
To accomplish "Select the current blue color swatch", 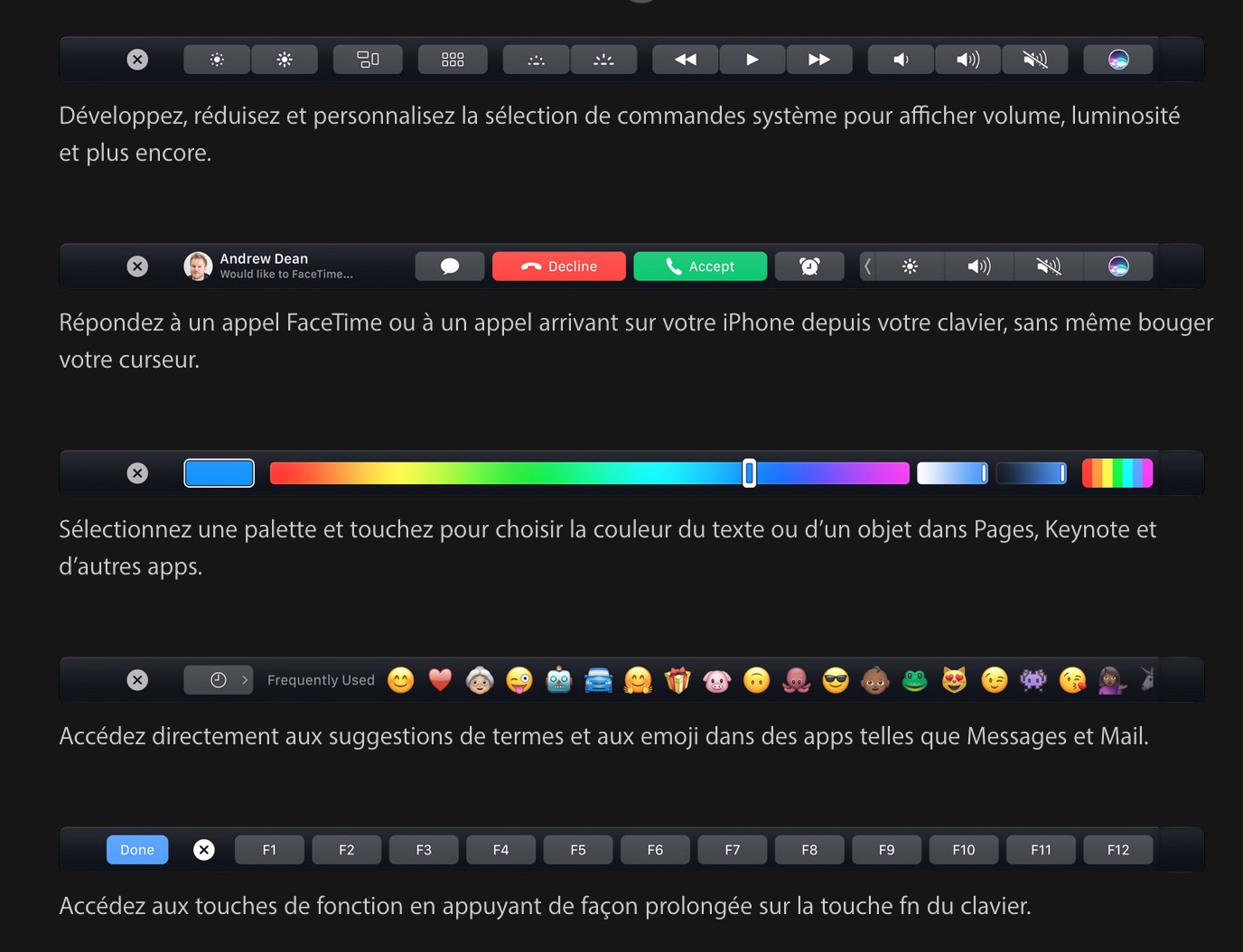I will (220, 473).
